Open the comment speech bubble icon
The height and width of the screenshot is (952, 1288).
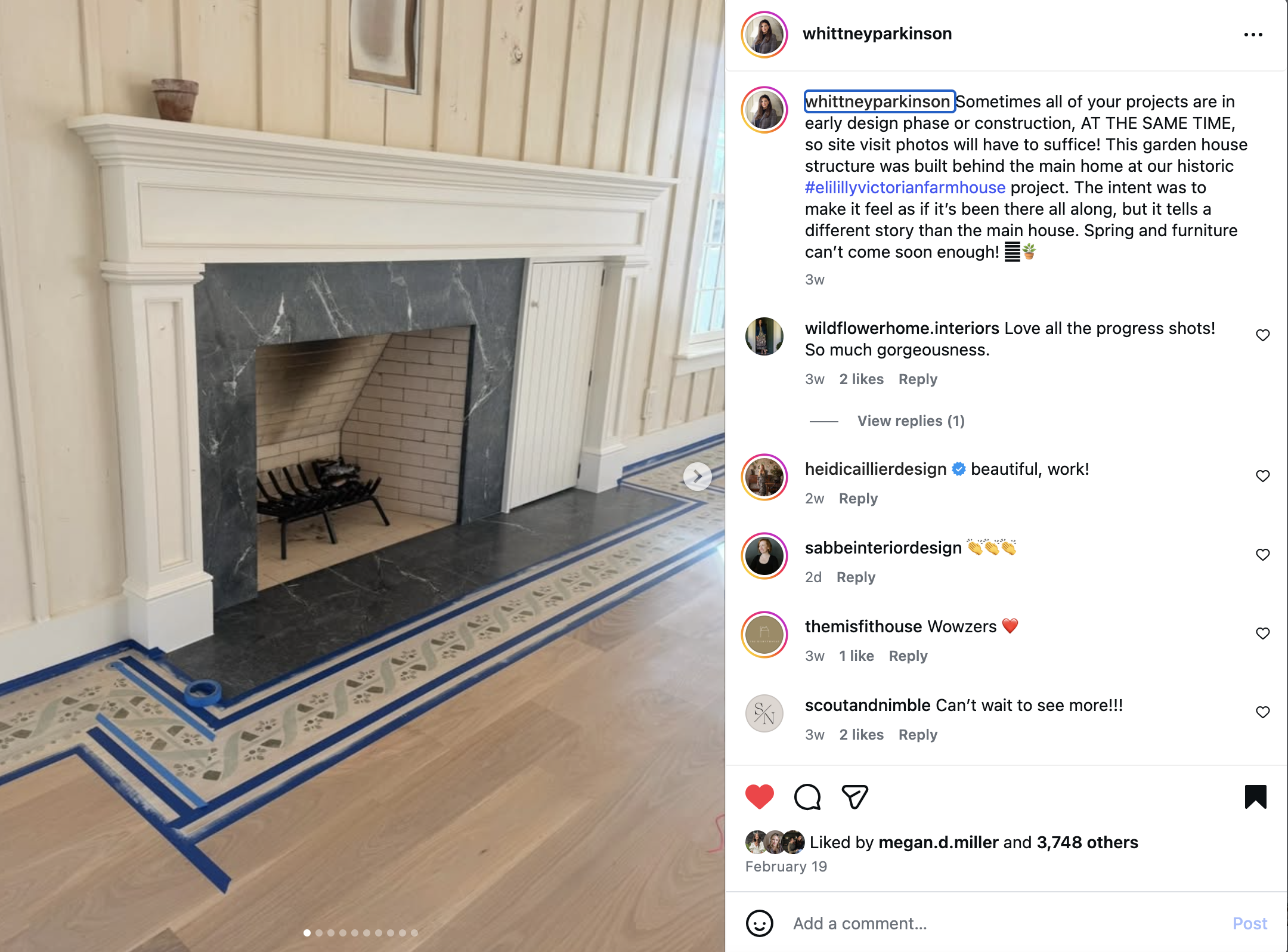point(807,797)
